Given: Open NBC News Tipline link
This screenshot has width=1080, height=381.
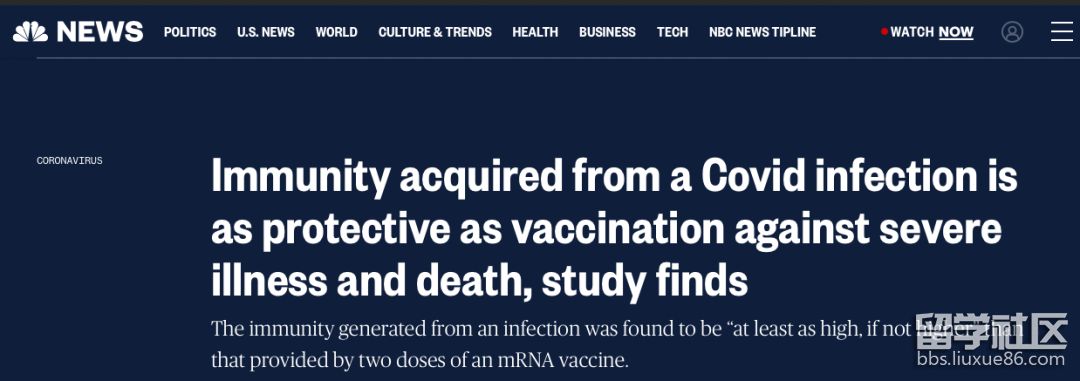Looking at the screenshot, I should [762, 32].
